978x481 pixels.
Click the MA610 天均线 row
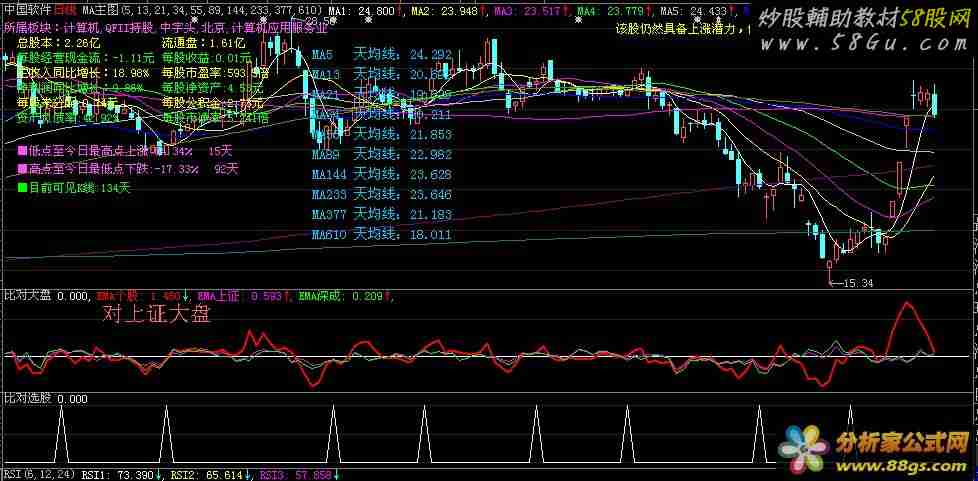[381, 235]
